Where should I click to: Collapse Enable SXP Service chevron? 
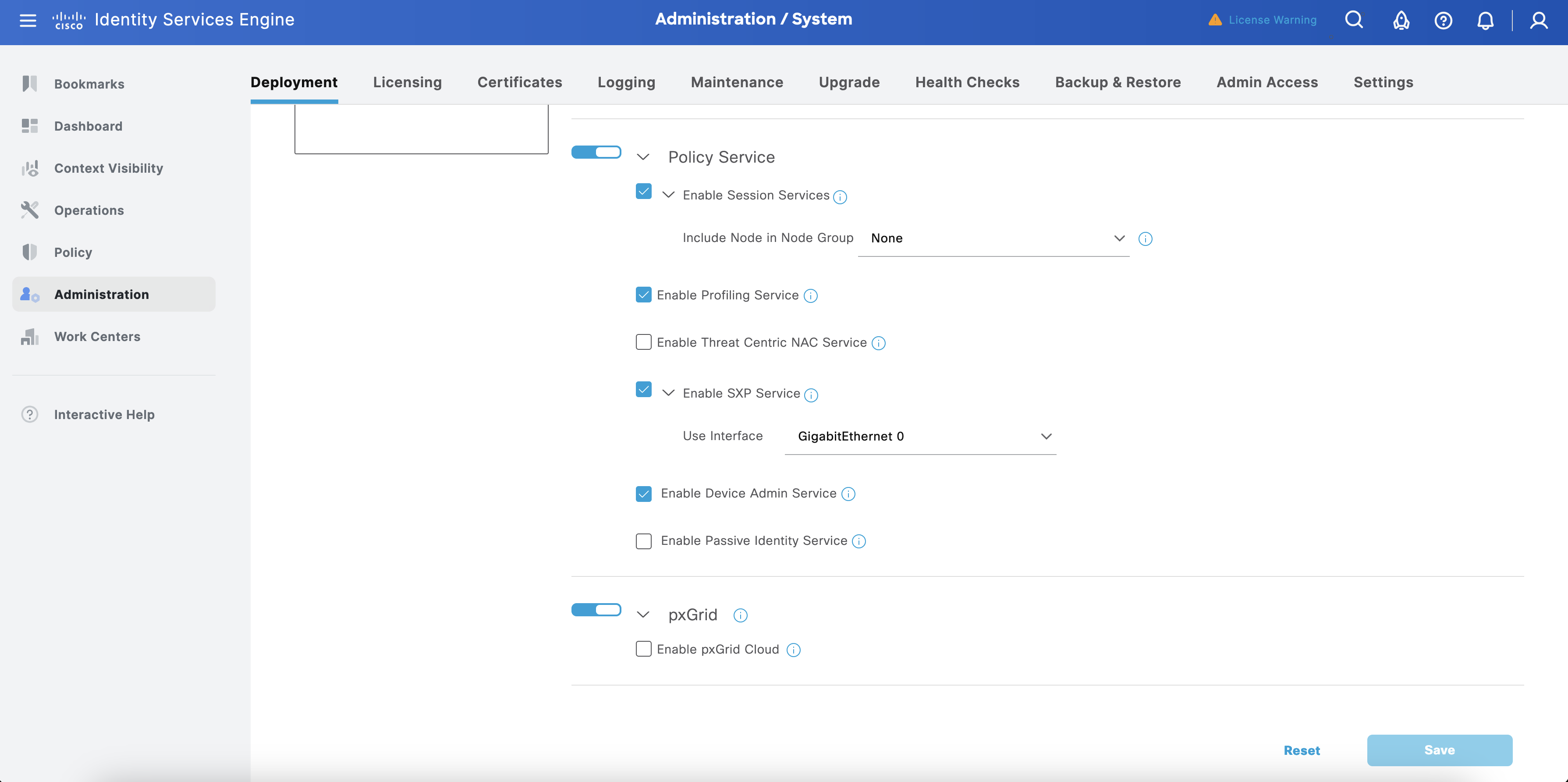[x=668, y=393]
